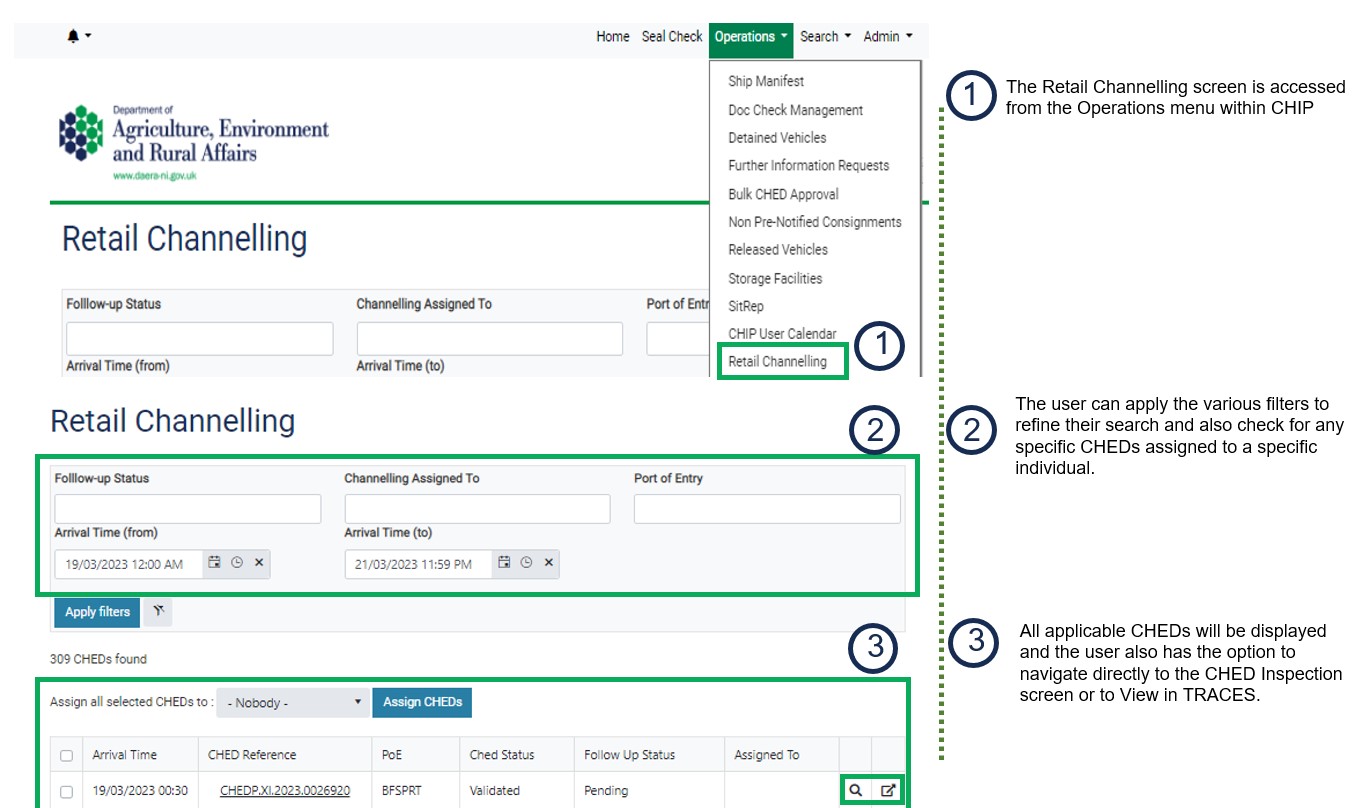Choose Retail Channelling from Operations menu
This screenshot has height=808, width=1354.
(778, 361)
